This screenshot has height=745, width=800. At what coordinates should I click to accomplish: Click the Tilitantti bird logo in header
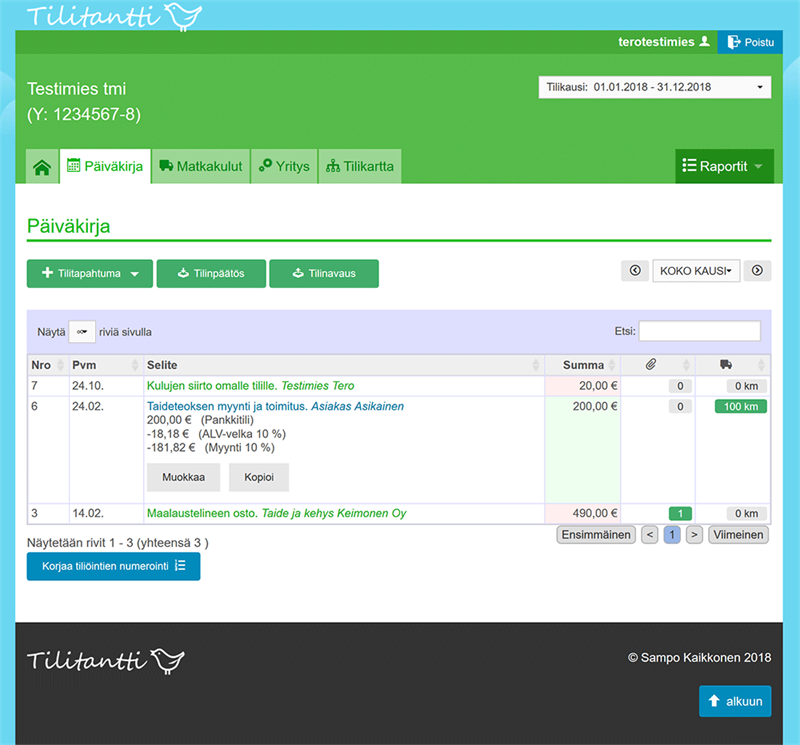click(114, 16)
